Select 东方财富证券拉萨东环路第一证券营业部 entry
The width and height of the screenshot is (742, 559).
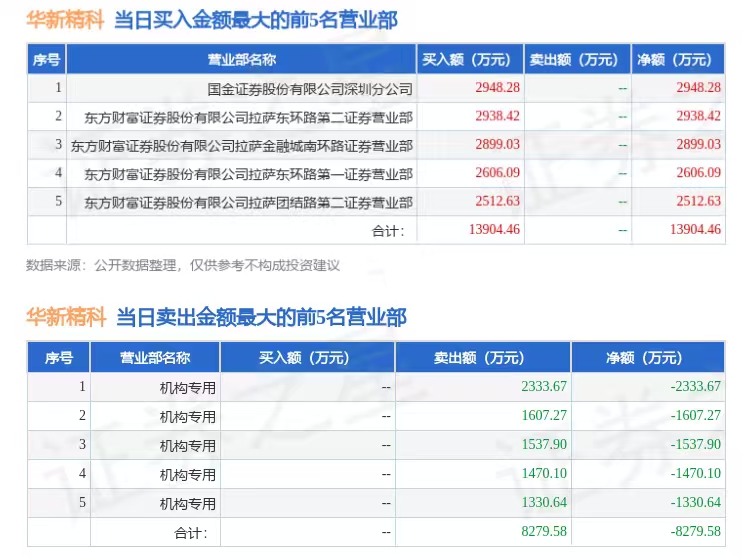point(248,174)
